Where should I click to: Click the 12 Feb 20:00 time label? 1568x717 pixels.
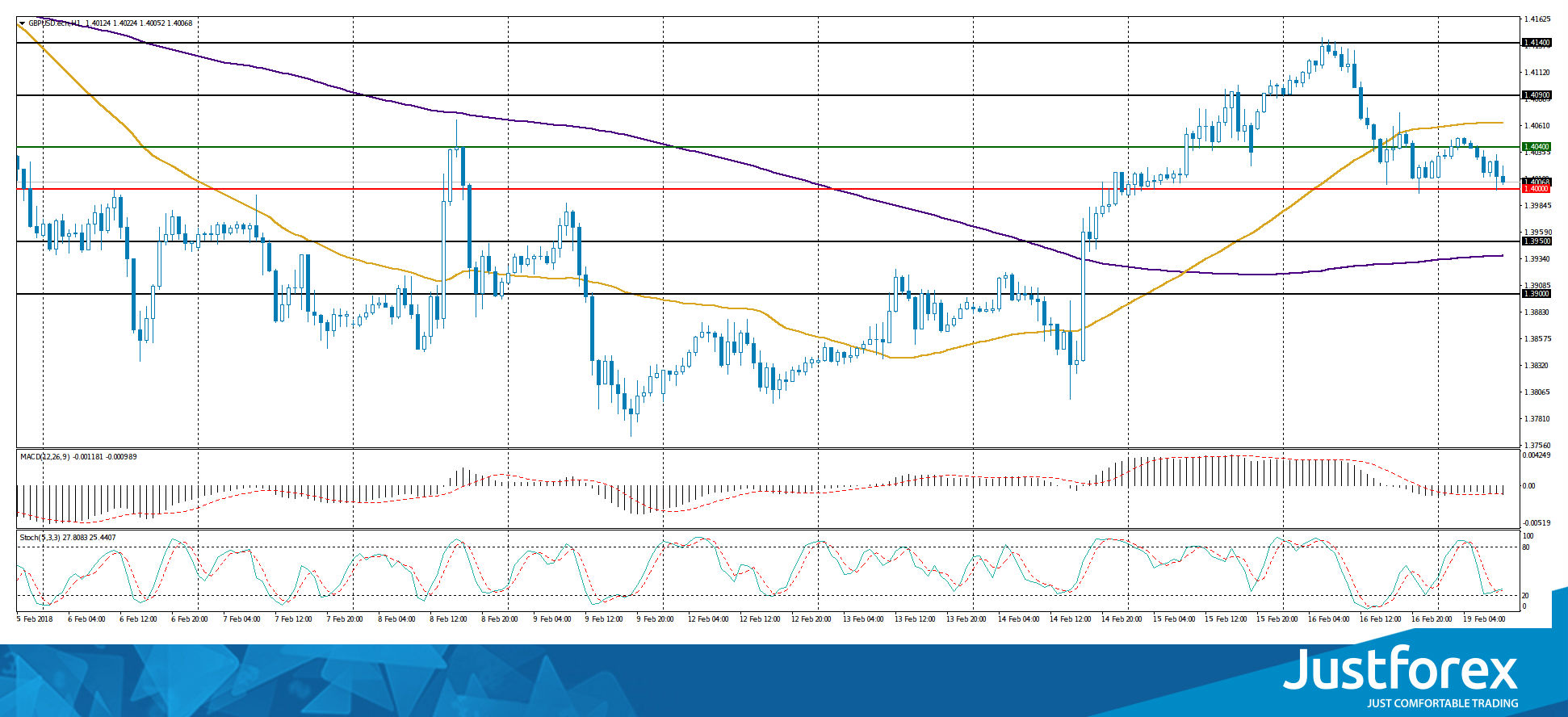[x=811, y=619]
